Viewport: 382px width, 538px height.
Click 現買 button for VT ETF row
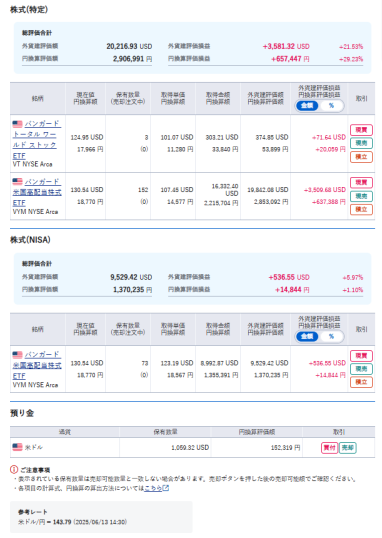pos(361,130)
